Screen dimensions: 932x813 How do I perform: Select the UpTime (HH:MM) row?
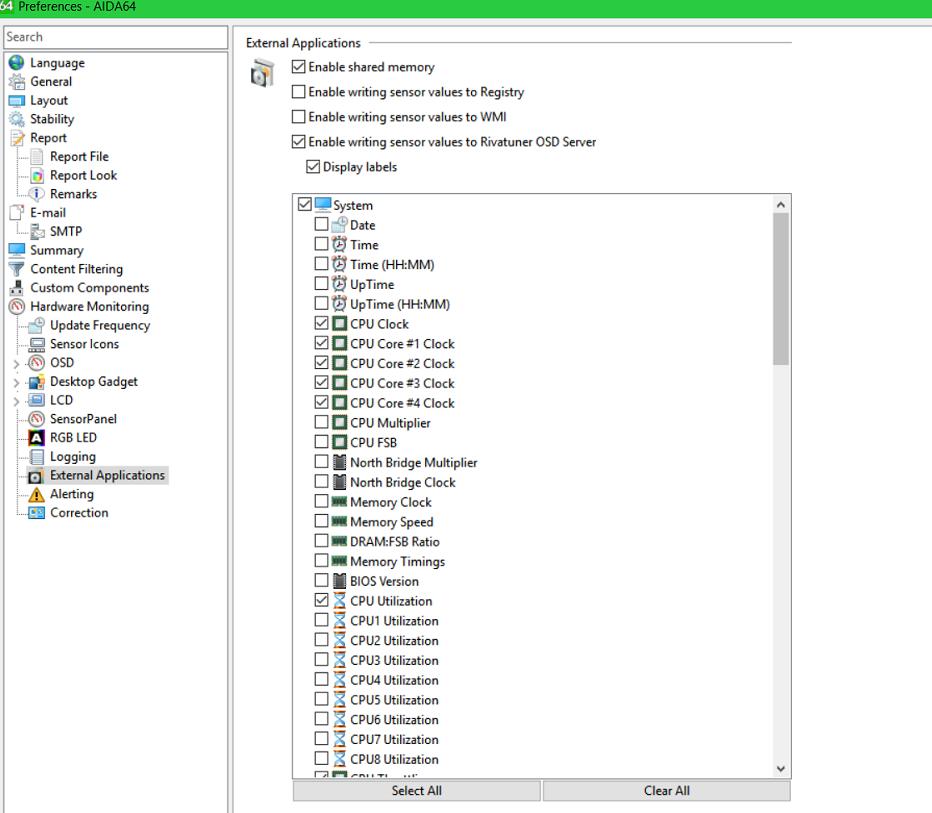[x=400, y=304]
